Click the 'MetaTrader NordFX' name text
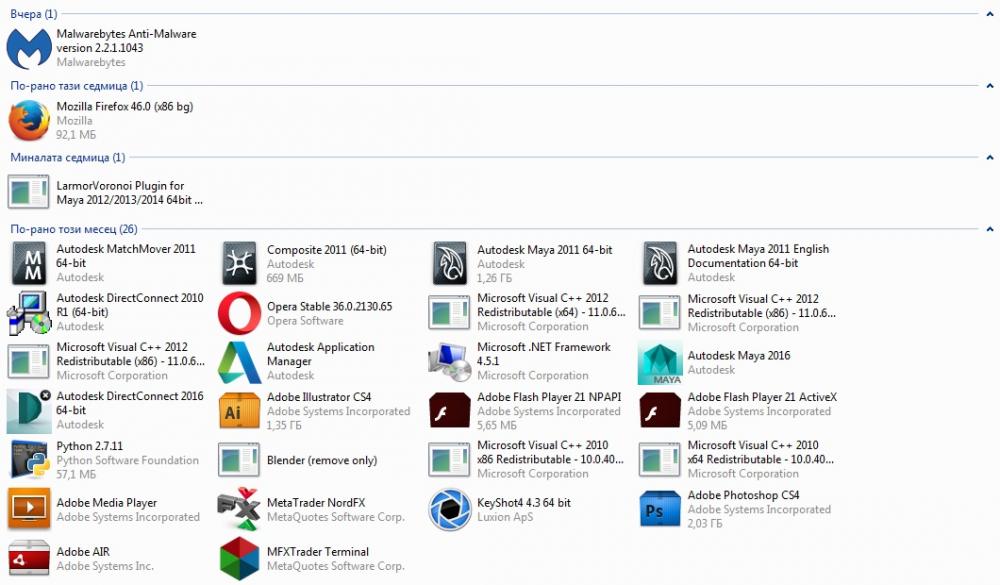 [316, 503]
